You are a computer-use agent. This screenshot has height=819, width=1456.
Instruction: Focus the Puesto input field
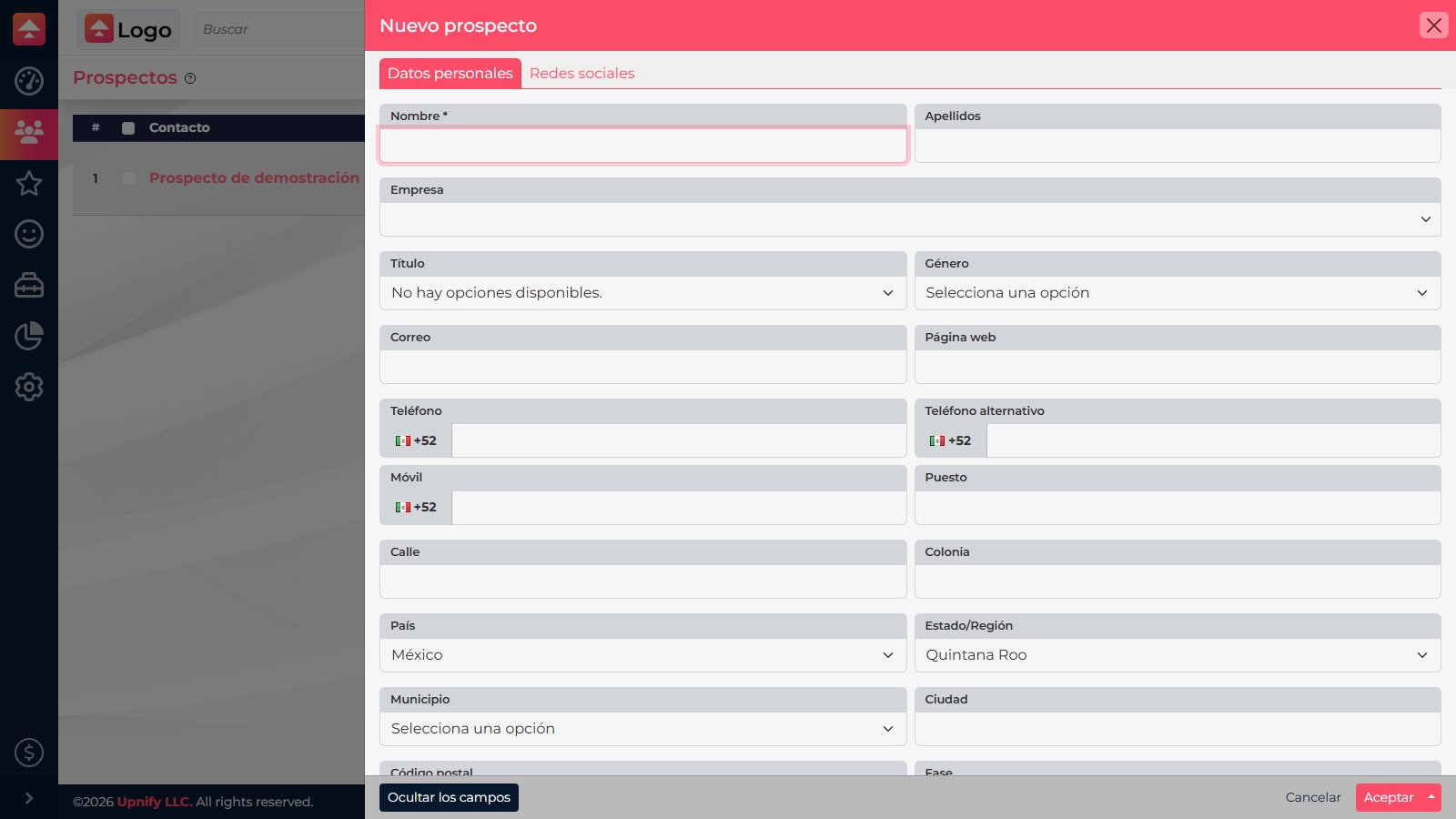coord(1178,508)
